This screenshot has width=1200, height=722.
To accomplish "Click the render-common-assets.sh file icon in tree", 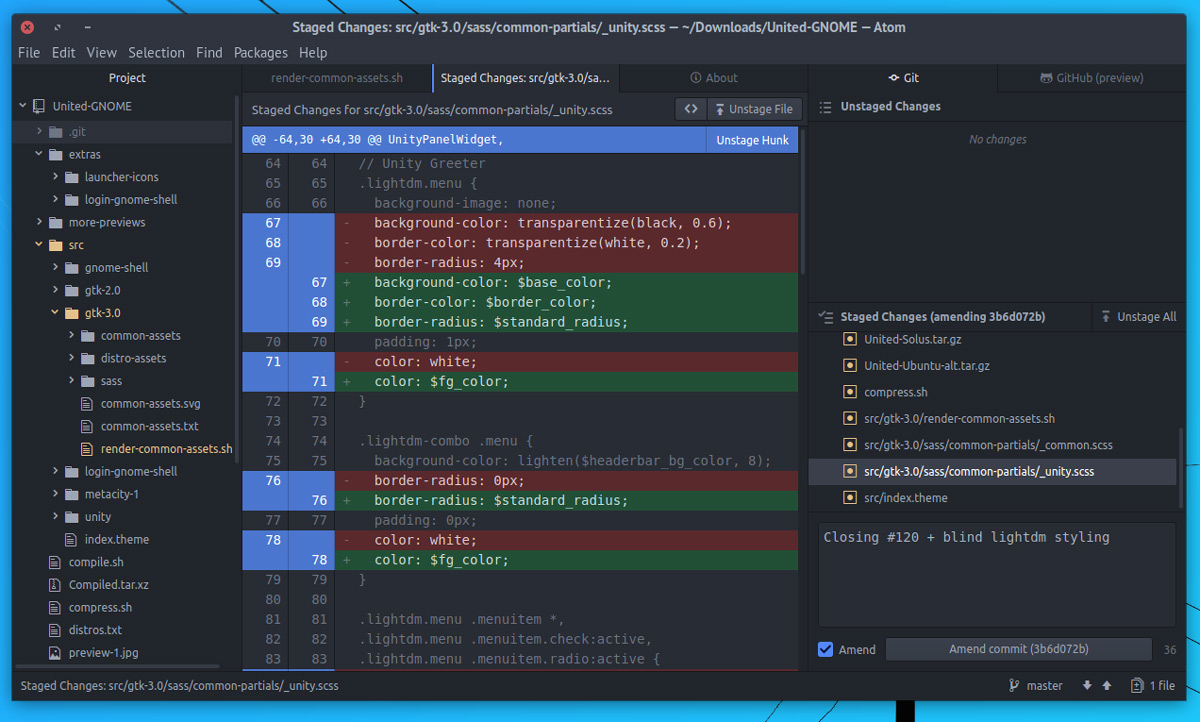I will (x=87, y=449).
